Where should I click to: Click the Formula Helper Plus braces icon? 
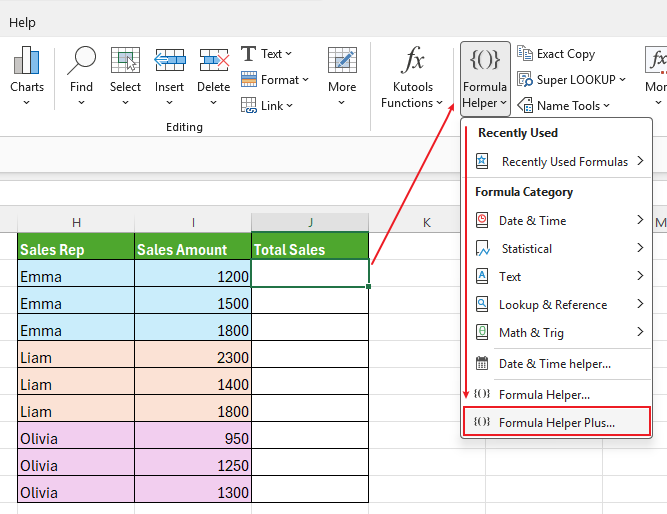coord(482,422)
